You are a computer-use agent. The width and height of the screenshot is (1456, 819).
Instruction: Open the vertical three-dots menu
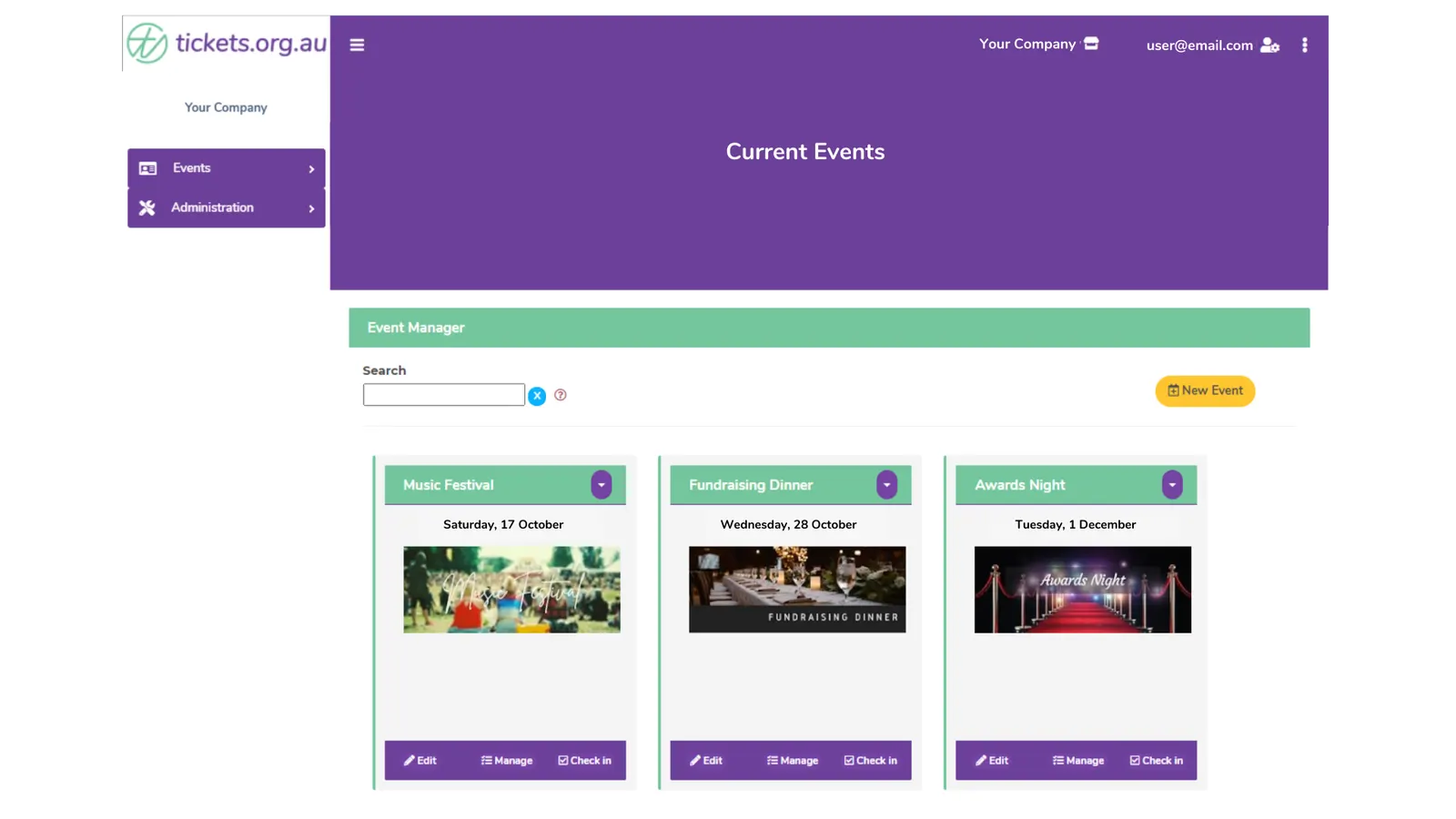click(1304, 45)
